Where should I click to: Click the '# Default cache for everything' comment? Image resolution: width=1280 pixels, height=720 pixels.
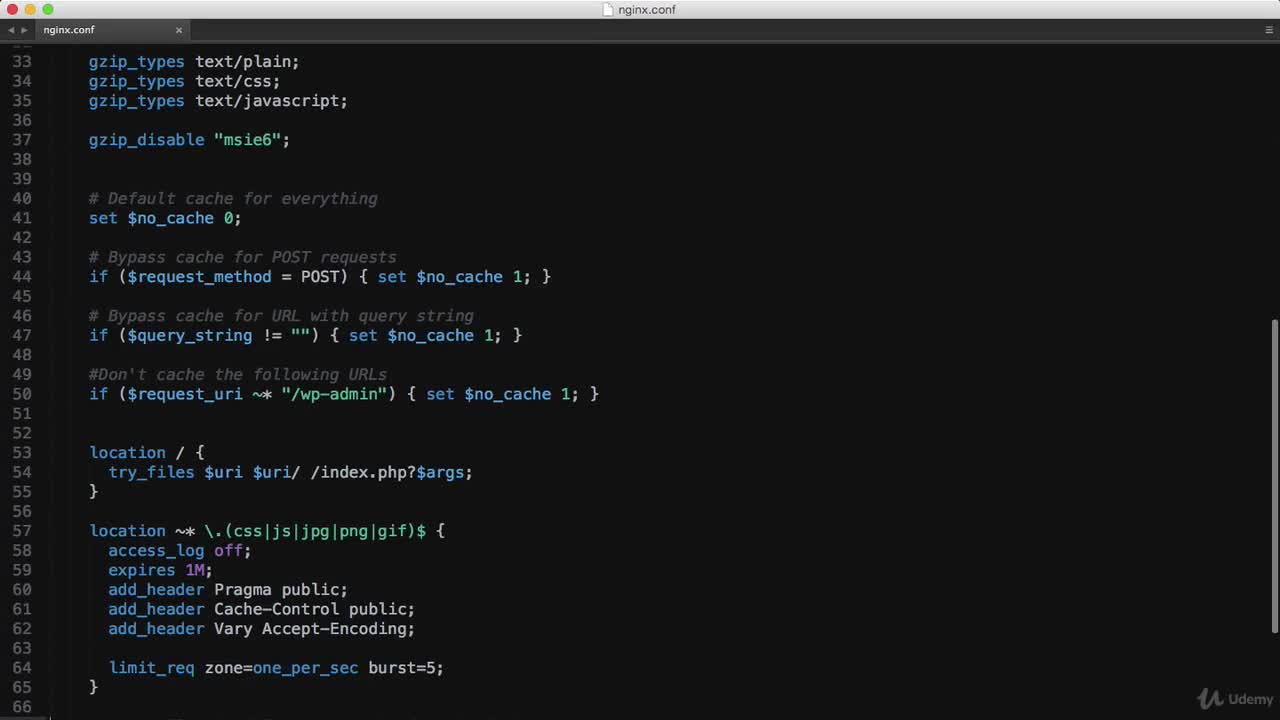click(233, 199)
